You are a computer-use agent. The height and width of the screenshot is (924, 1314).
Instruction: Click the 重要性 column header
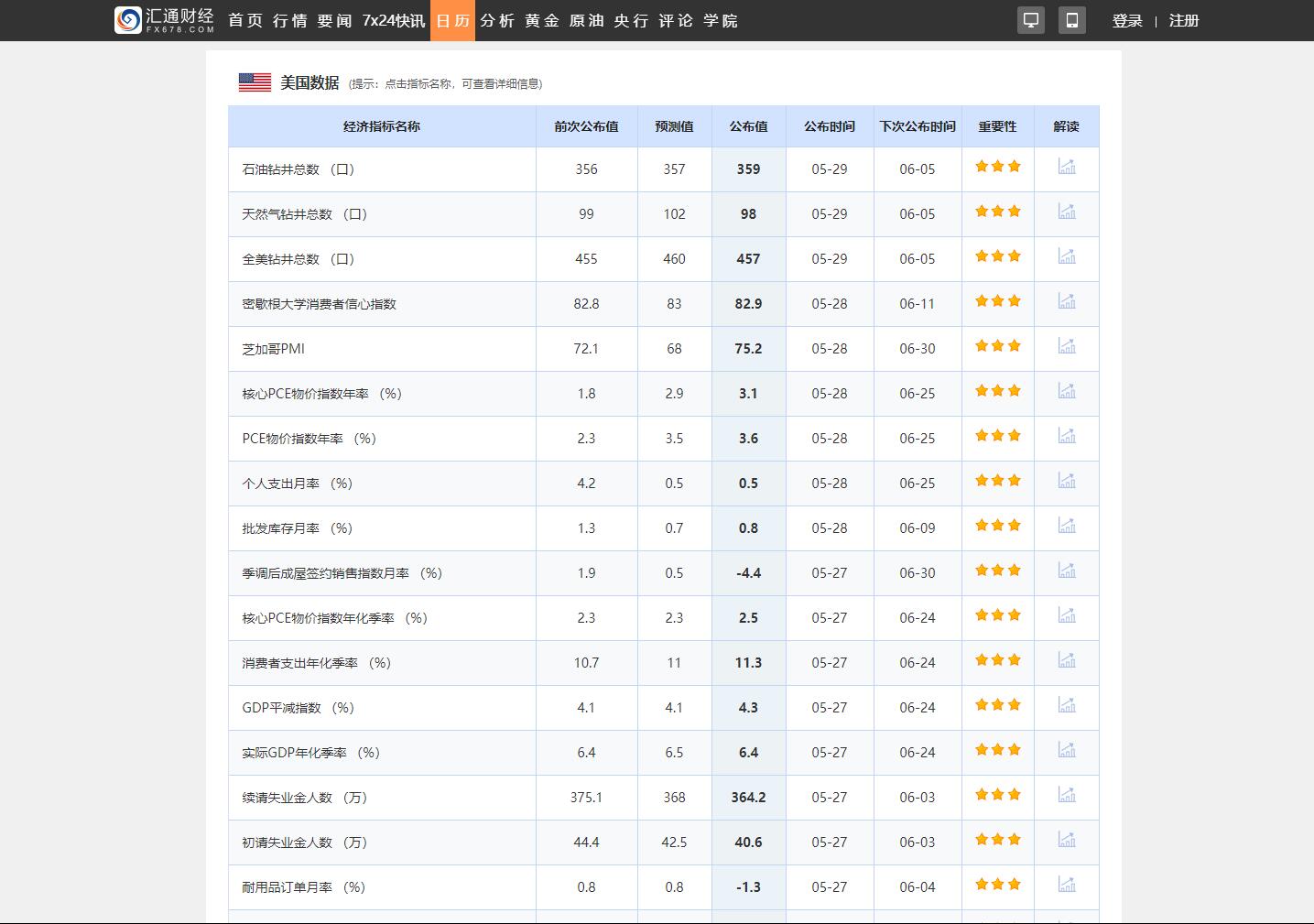[x=997, y=126]
